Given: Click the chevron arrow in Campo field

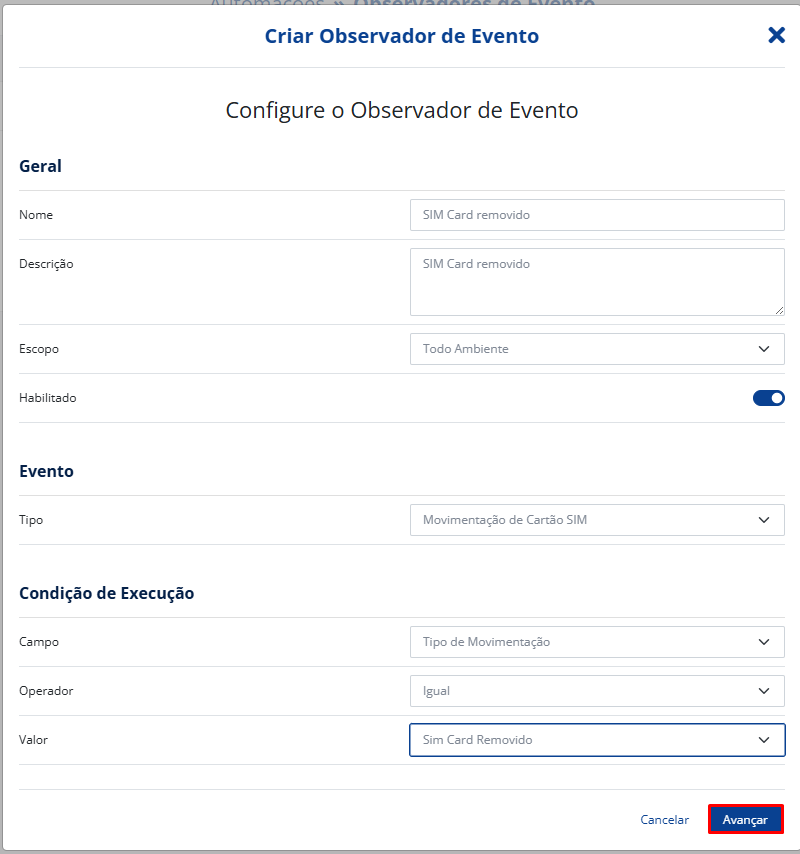Looking at the screenshot, I should coord(764,642).
